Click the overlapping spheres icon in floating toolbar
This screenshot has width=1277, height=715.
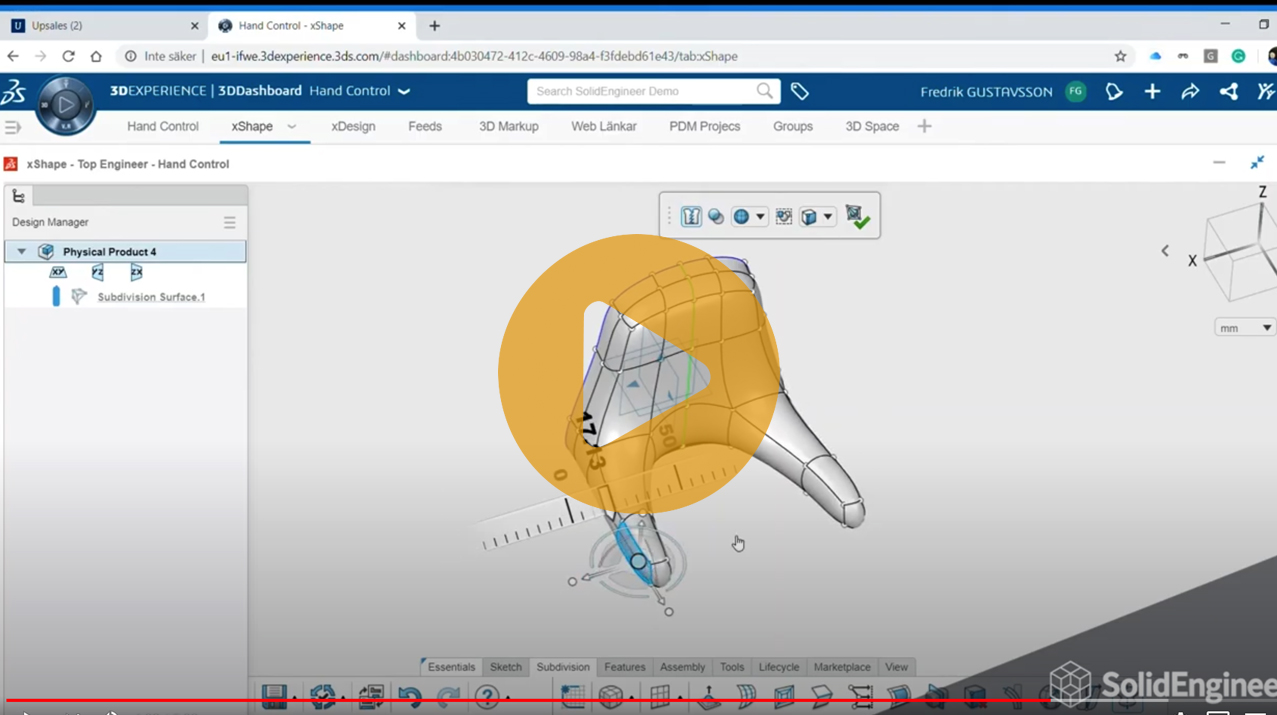pos(716,217)
